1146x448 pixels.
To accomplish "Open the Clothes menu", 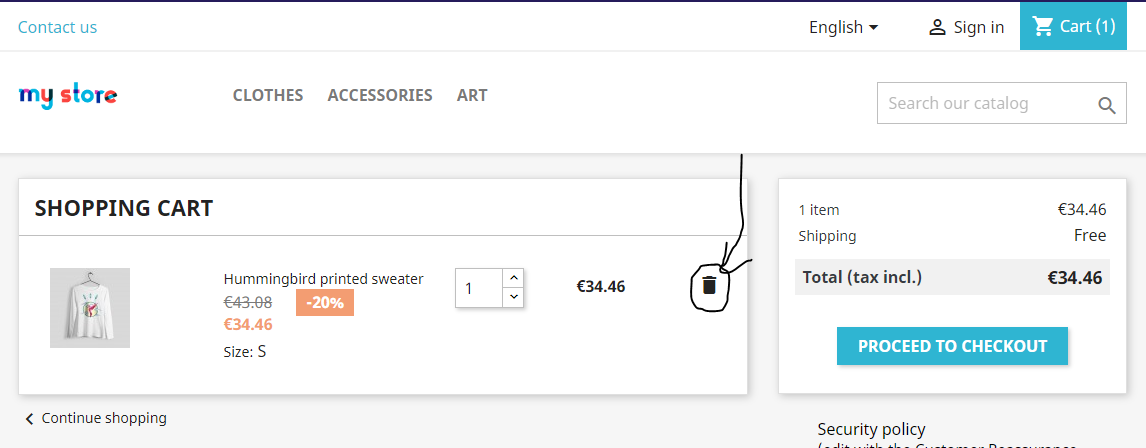I will pyautogui.click(x=267, y=95).
